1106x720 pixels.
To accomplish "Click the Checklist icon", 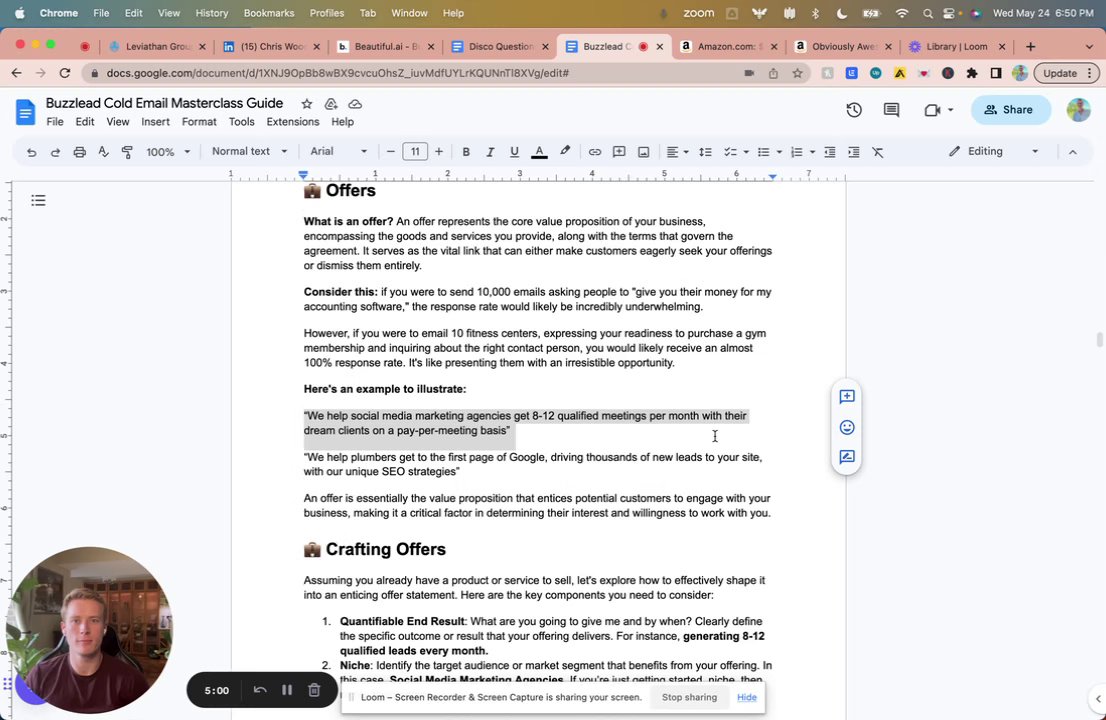I will point(730,152).
